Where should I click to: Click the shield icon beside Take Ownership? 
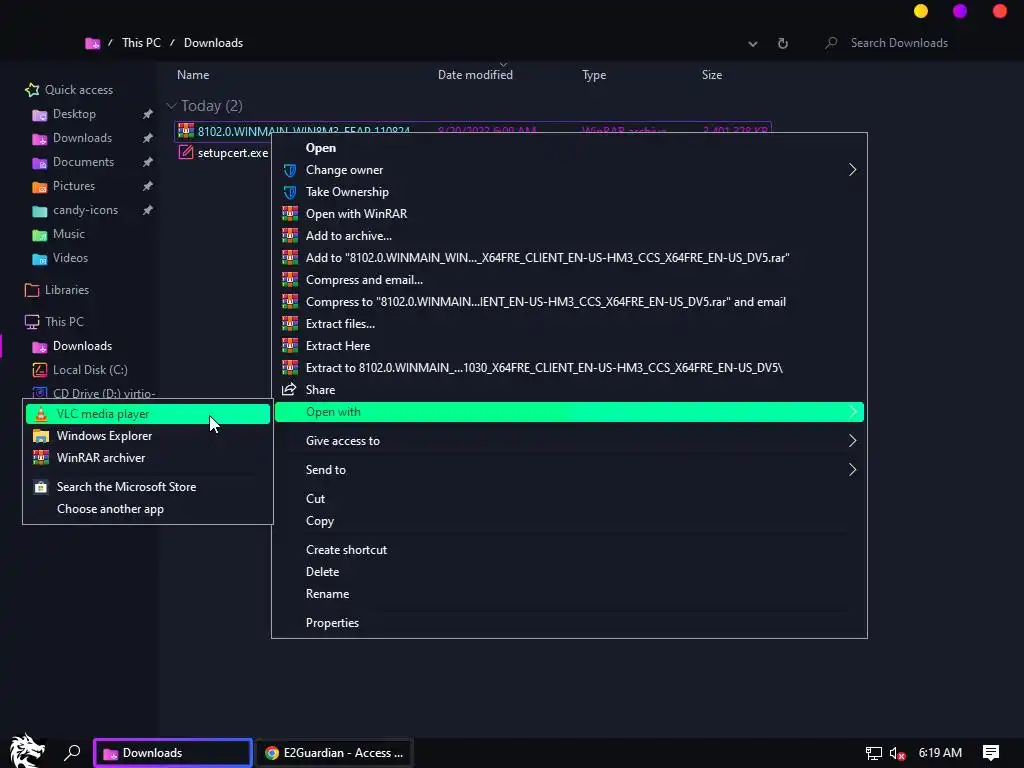pos(290,192)
